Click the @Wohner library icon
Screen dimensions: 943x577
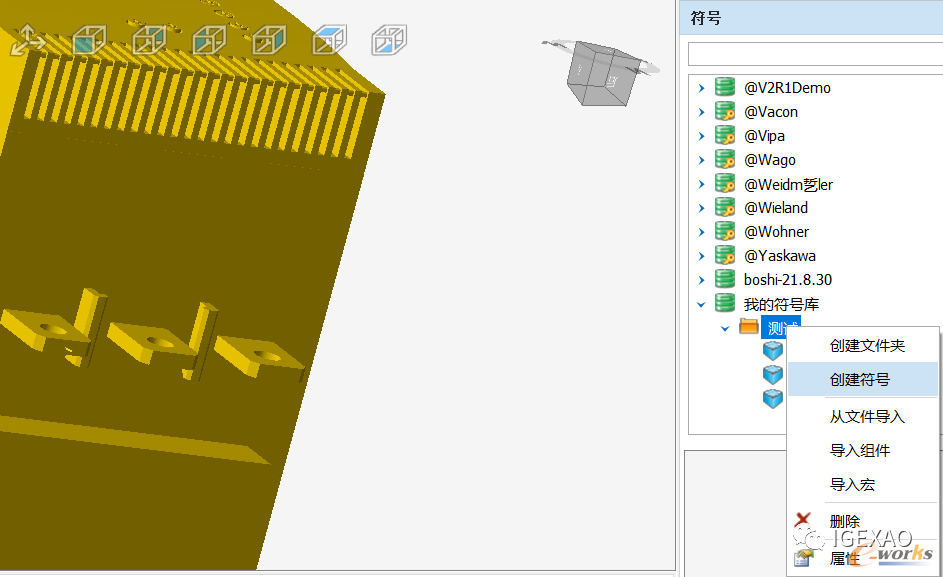[x=725, y=232]
